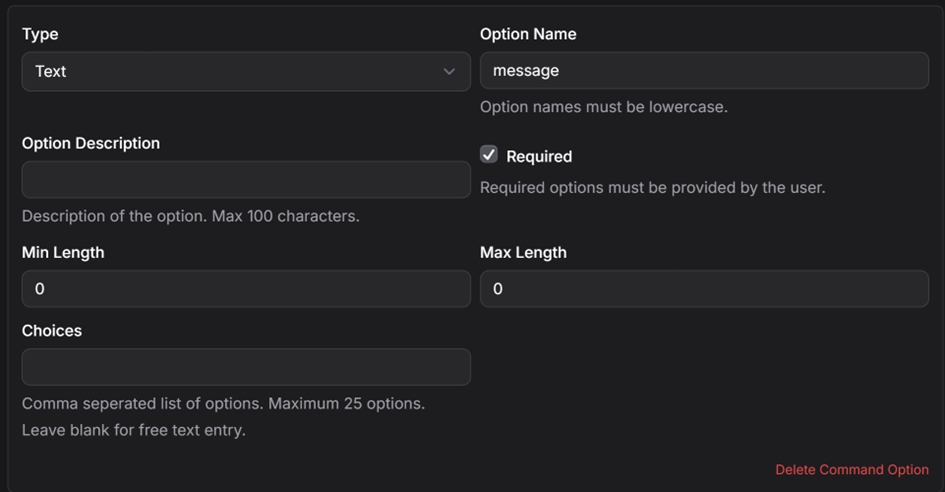Click the Leave blank for free text hint
Screen dimensions: 945x492
134,430
